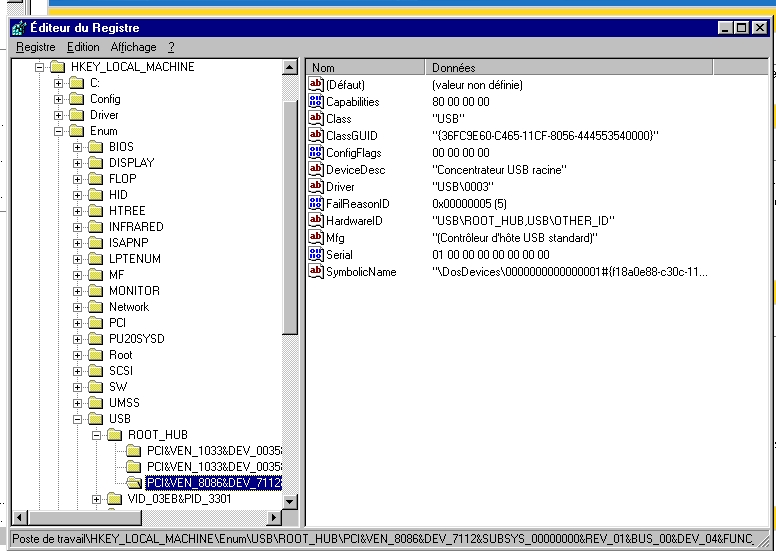
Task: Expand the VID_03EB&PID_3301 key node
Action: pyautogui.click(x=97, y=499)
